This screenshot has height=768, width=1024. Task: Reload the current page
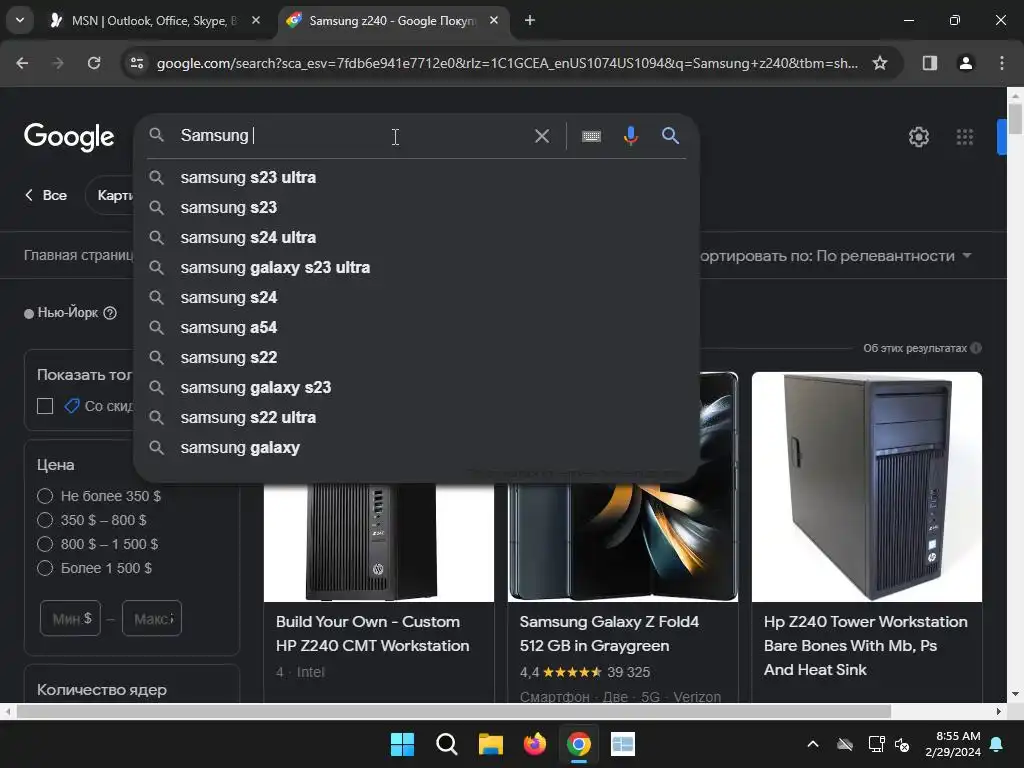[94, 63]
